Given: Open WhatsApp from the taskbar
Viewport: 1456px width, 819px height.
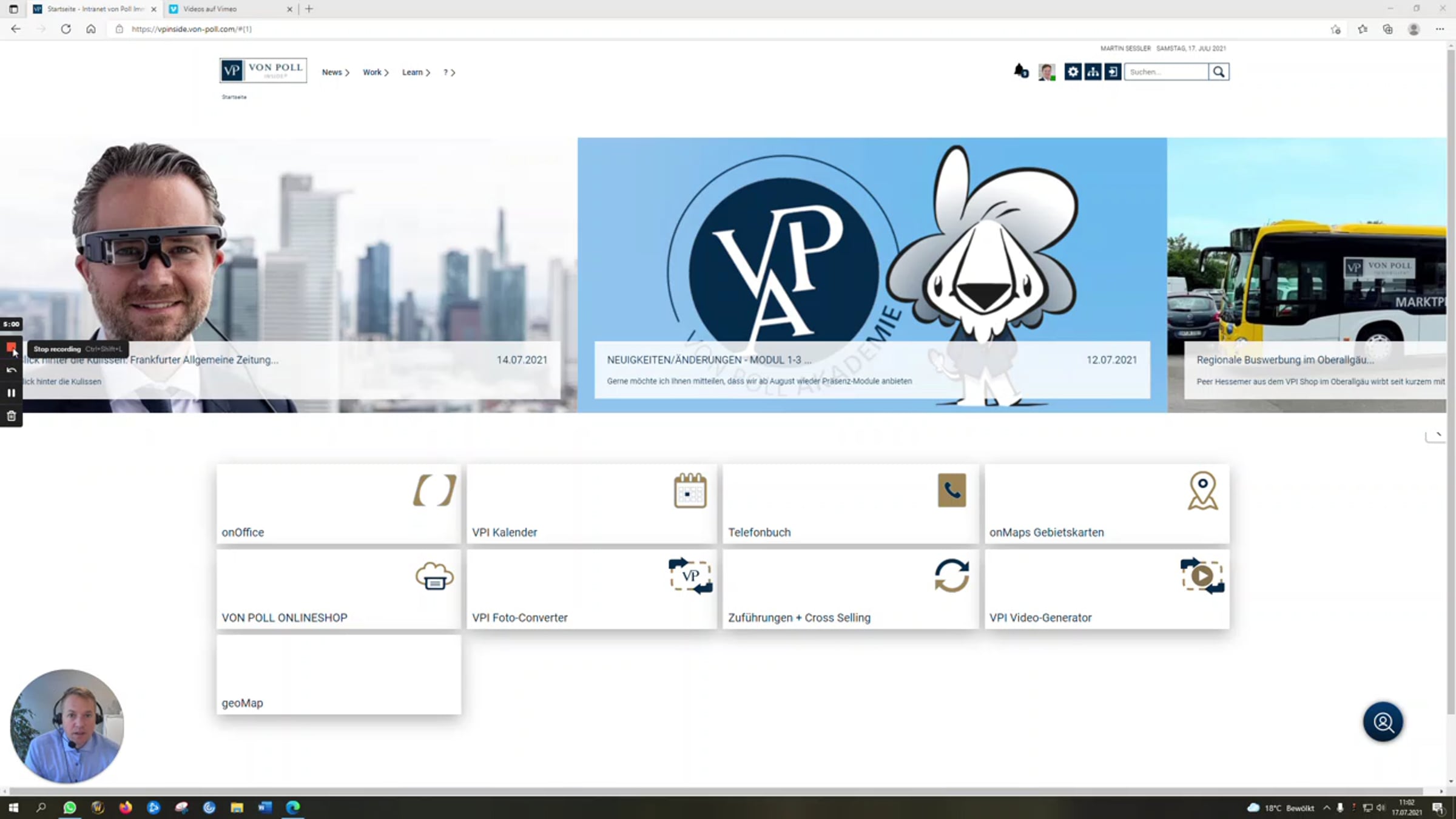Looking at the screenshot, I should tap(70, 807).
